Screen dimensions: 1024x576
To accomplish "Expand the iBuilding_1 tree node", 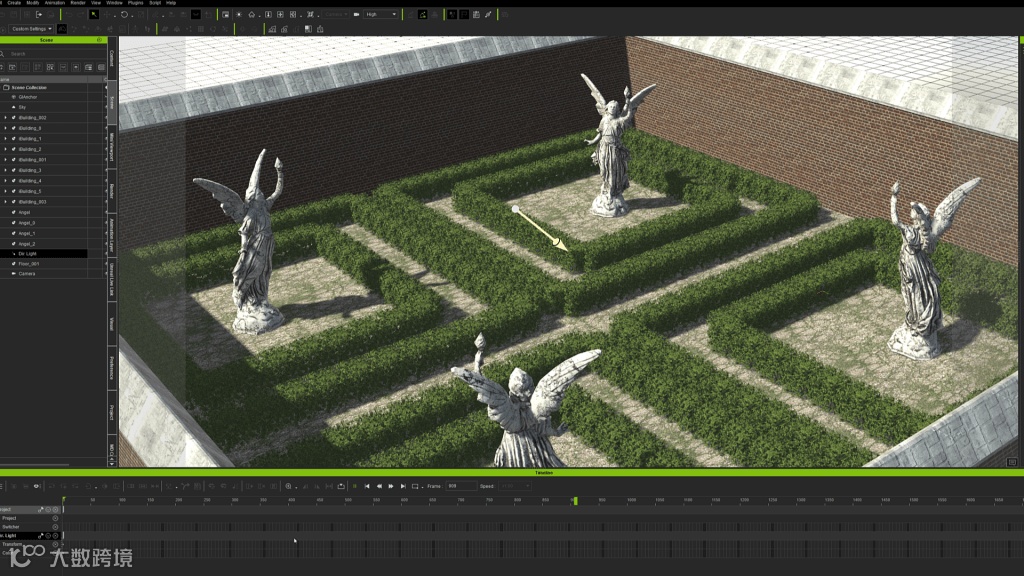I will [x=5, y=138].
